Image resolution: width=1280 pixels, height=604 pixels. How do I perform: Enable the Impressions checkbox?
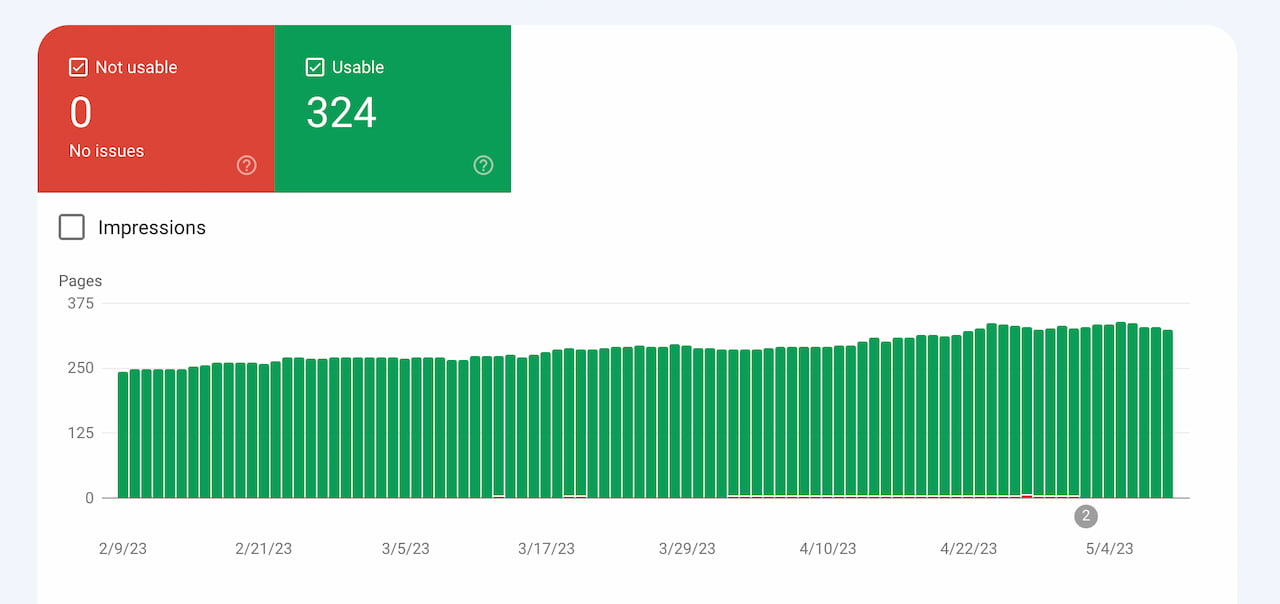[71, 227]
